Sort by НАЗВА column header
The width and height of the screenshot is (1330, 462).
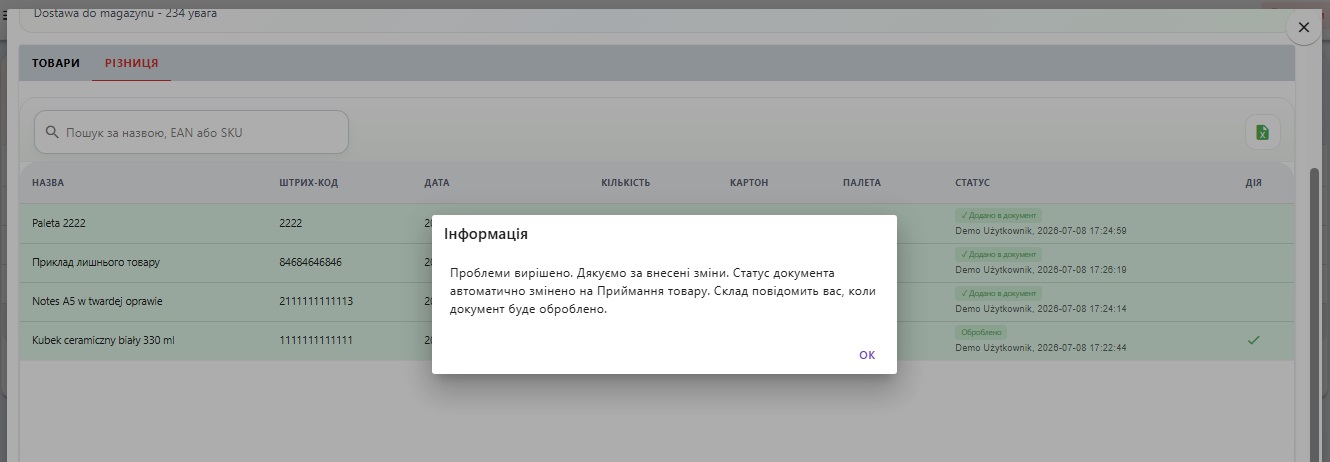coord(48,183)
